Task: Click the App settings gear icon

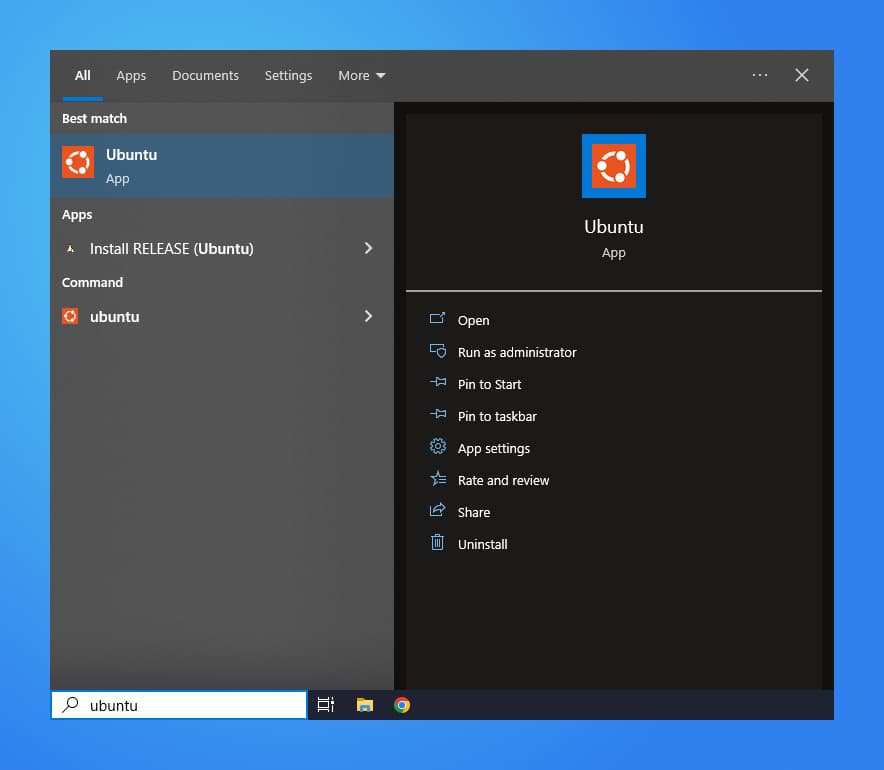Action: [x=437, y=448]
